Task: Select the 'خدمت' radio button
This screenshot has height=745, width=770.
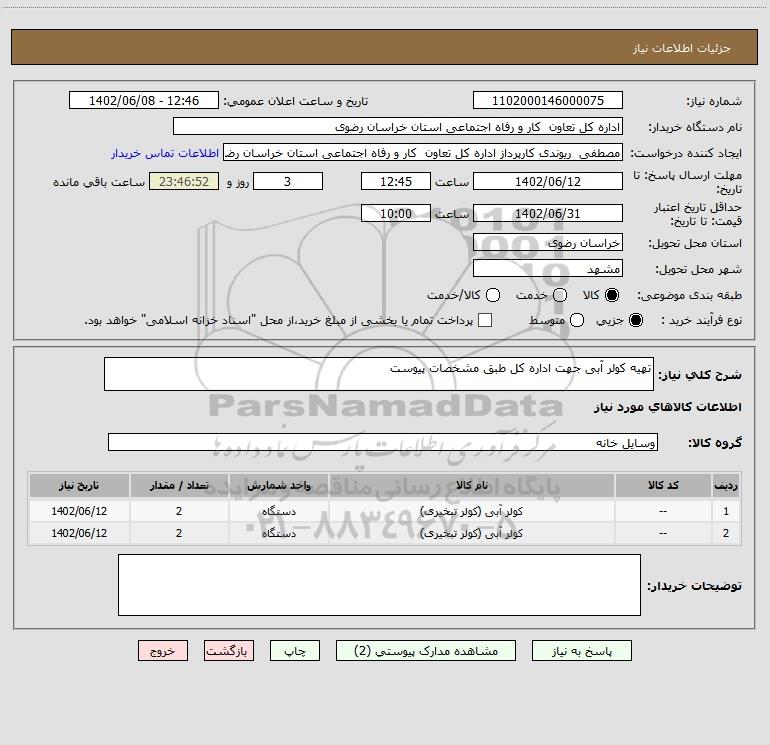Action: tap(560, 295)
